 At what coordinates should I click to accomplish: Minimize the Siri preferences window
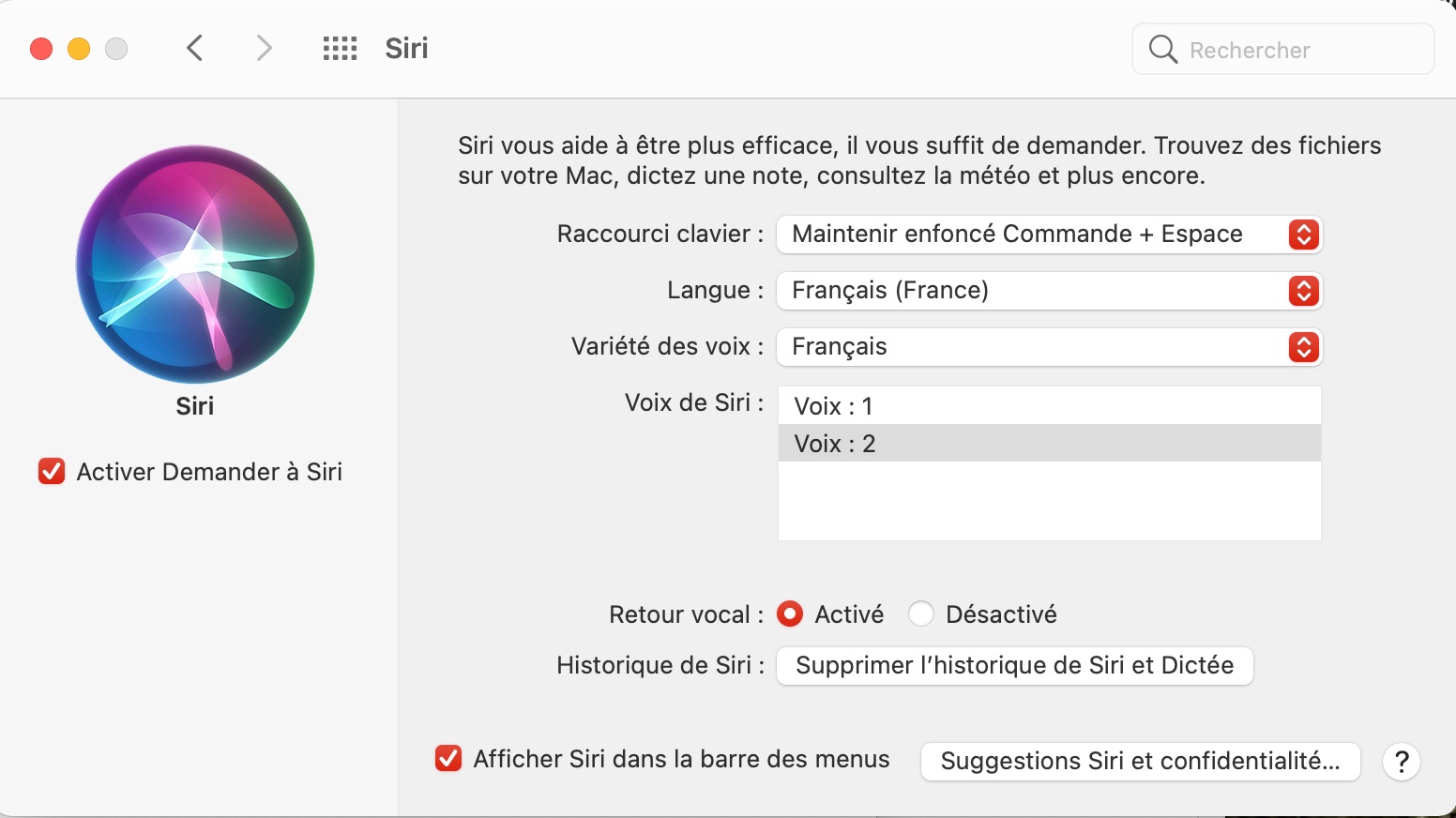79,49
